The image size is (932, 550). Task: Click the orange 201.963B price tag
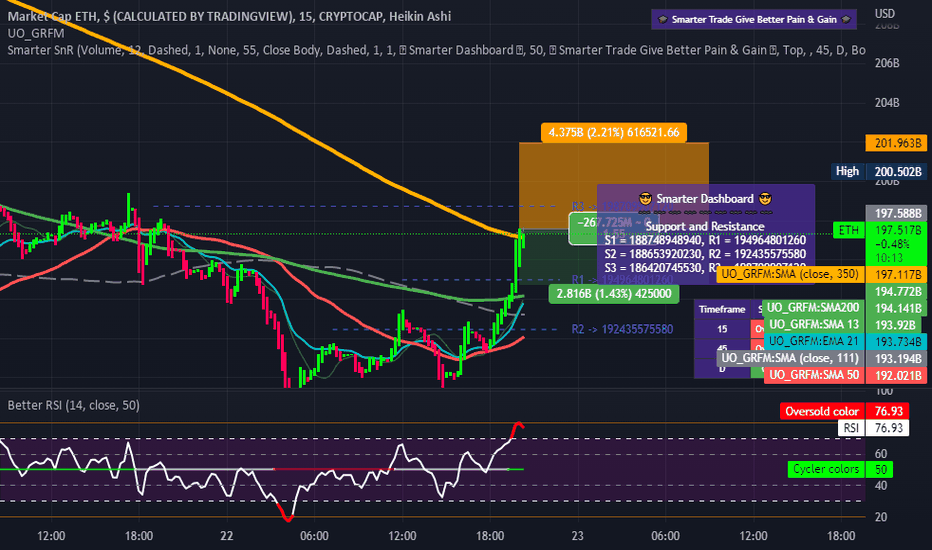coord(896,143)
